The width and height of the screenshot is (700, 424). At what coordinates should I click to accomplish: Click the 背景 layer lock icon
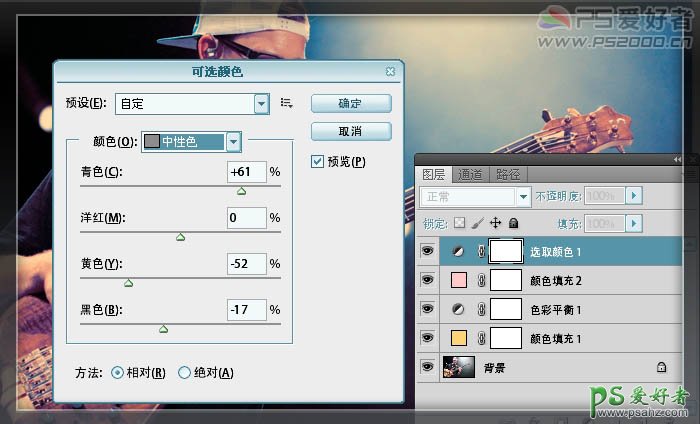tap(661, 367)
